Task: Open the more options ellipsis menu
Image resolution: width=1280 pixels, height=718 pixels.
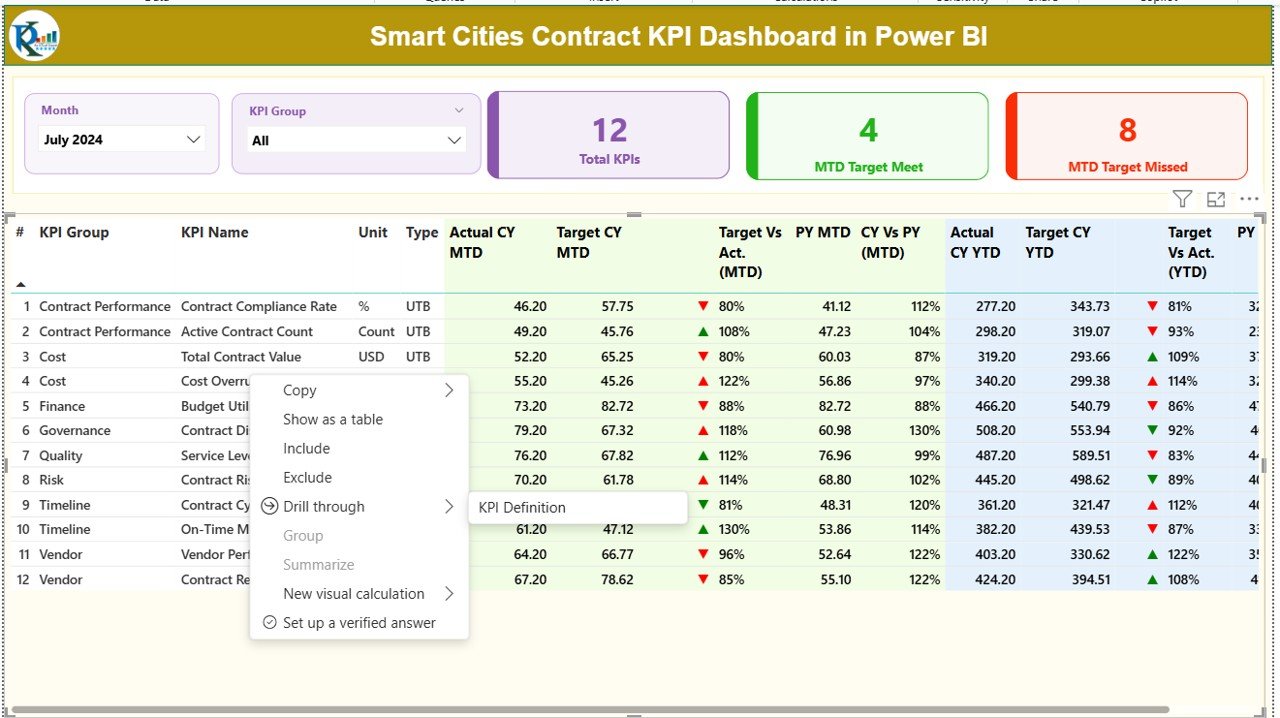Action: 1249,200
